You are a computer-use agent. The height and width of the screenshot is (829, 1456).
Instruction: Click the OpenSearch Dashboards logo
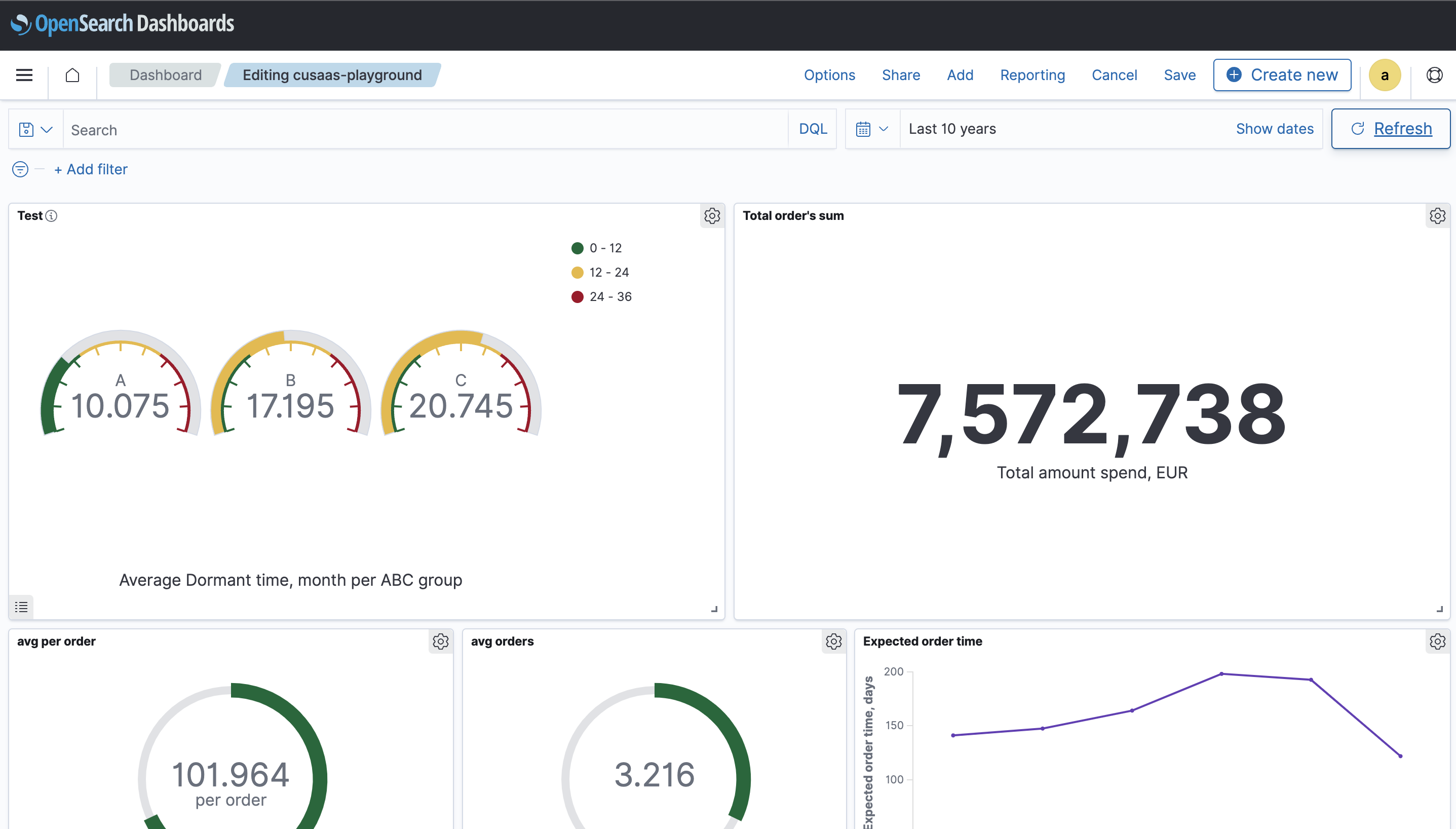tap(123, 24)
